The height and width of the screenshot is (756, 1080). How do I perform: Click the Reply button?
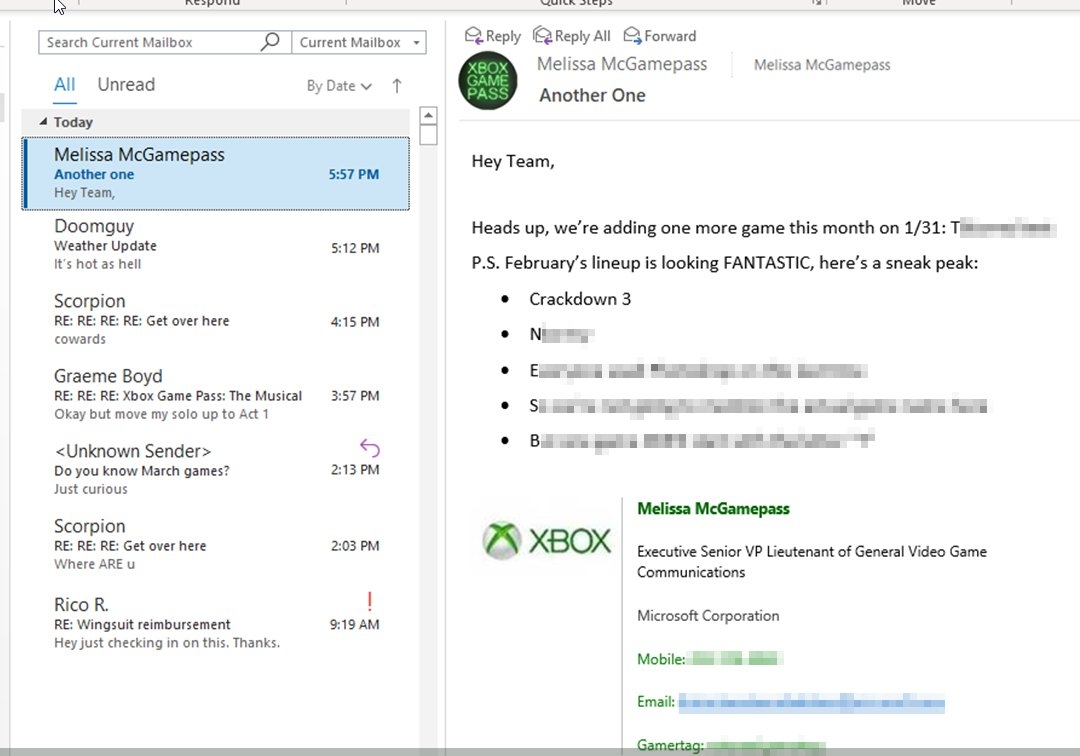[492, 36]
